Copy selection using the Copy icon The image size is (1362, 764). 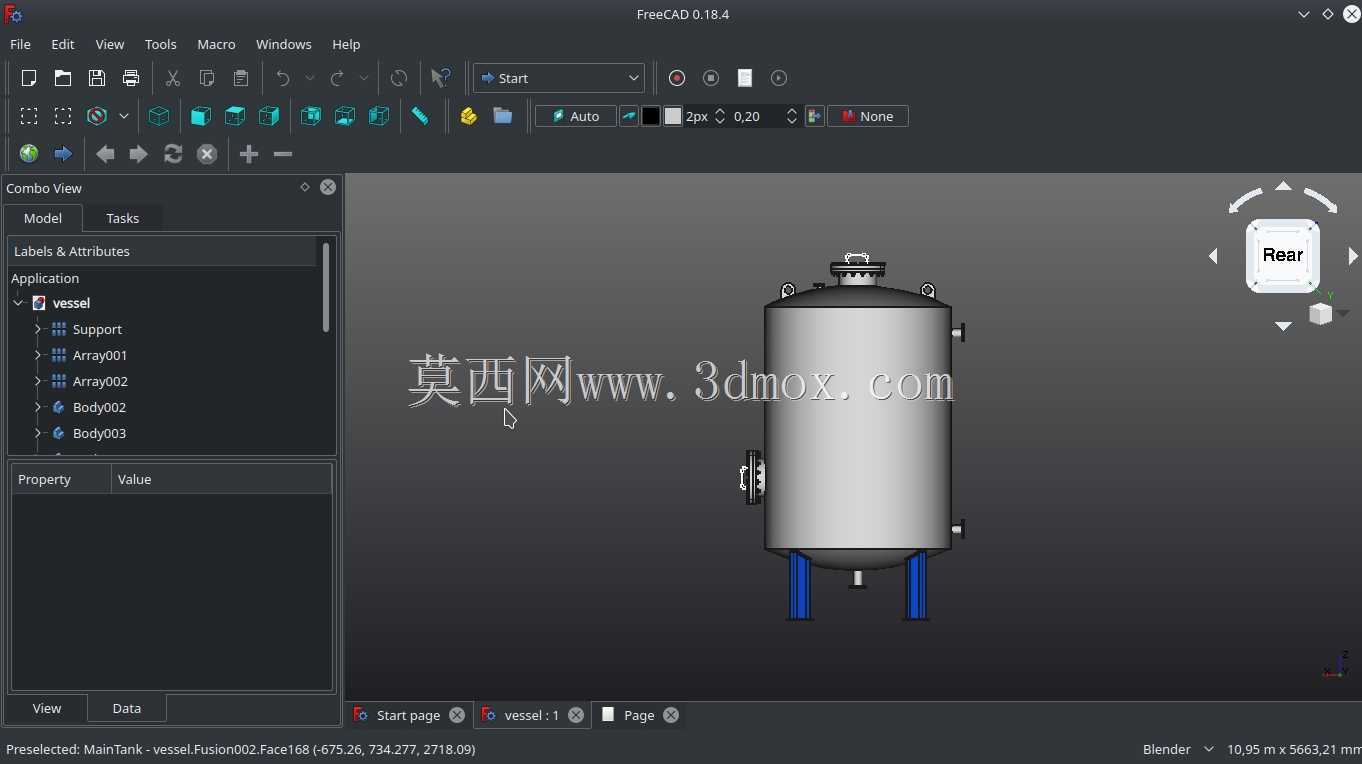click(x=207, y=78)
